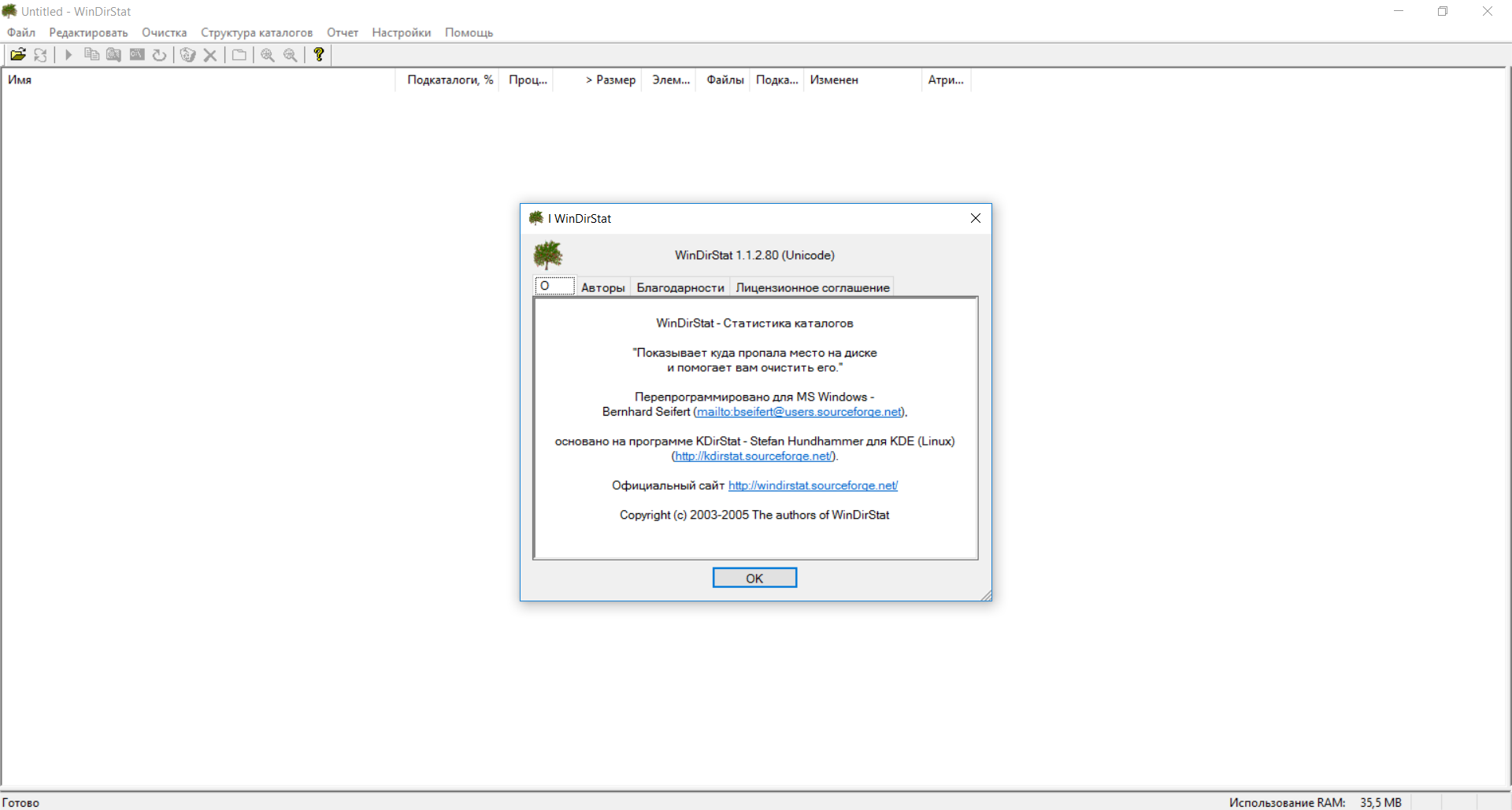Viewport: 1512px width, 810px height.
Task: Click the dialog resize grip corner
Action: 986,595
